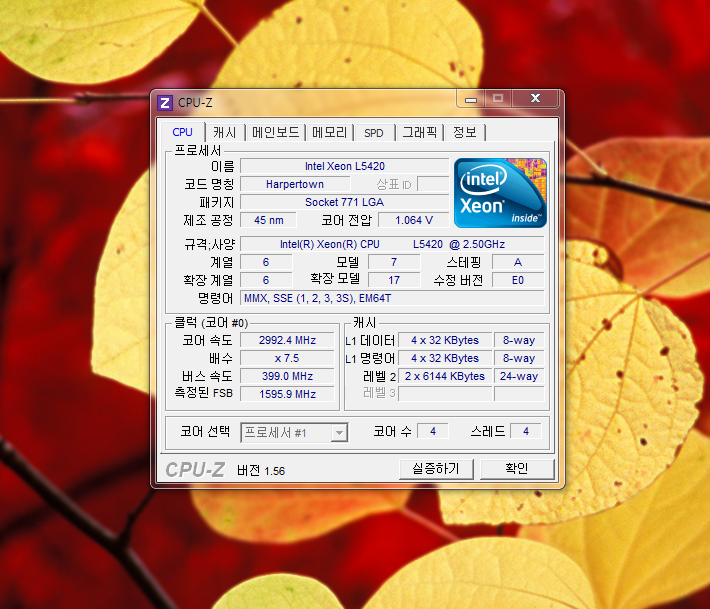Click the L1 명령어 size 4 x 32 KBytes
Viewport: 710px width, 609px height.
point(445,358)
